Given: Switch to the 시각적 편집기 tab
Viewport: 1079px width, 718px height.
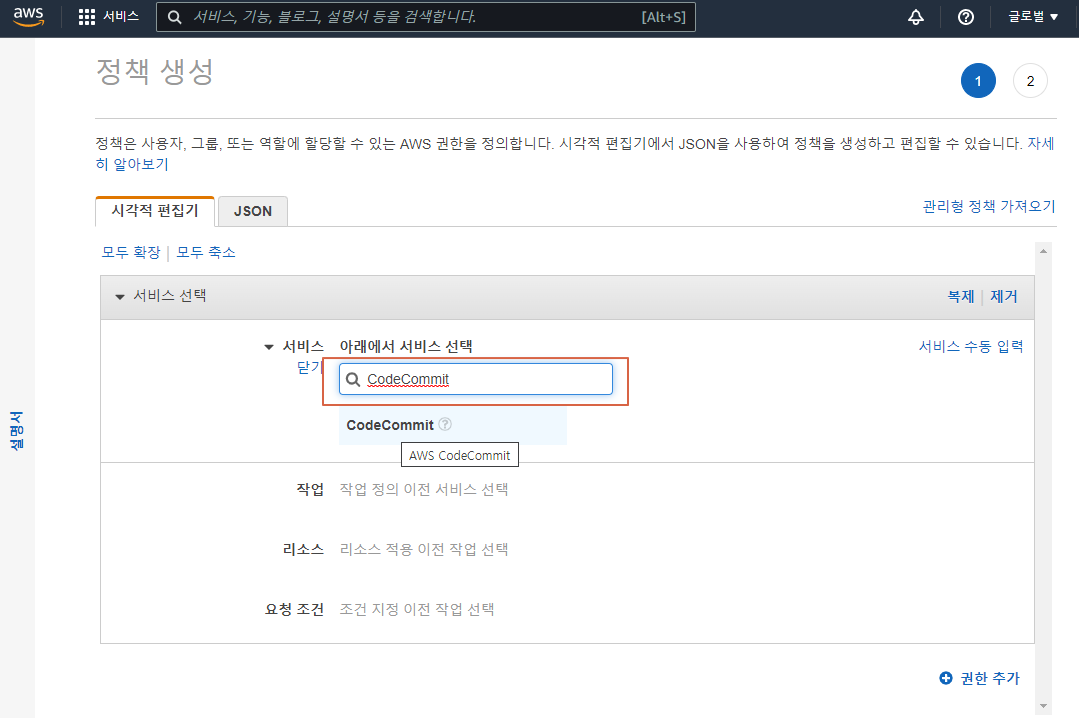Looking at the screenshot, I should tap(155, 211).
